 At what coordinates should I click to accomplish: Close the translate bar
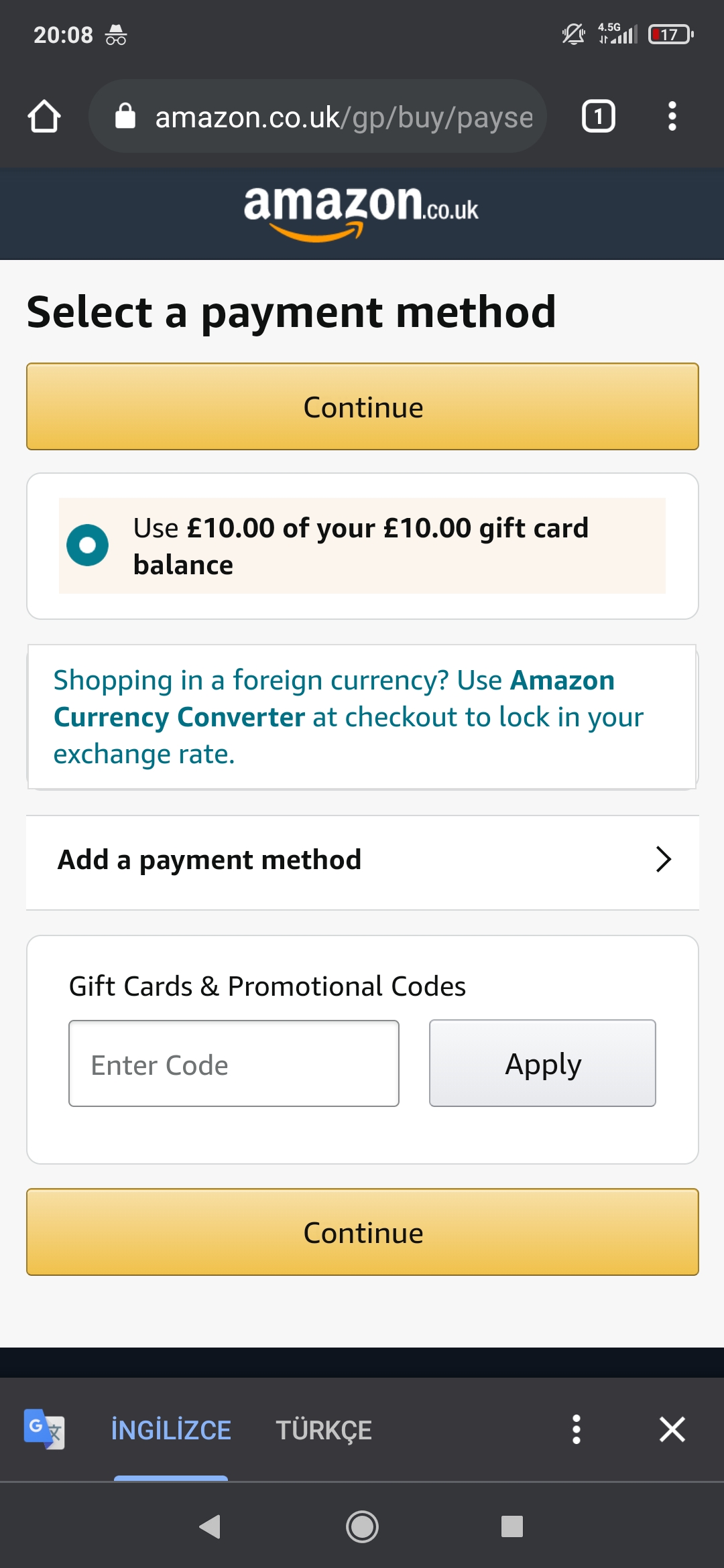click(x=672, y=1429)
